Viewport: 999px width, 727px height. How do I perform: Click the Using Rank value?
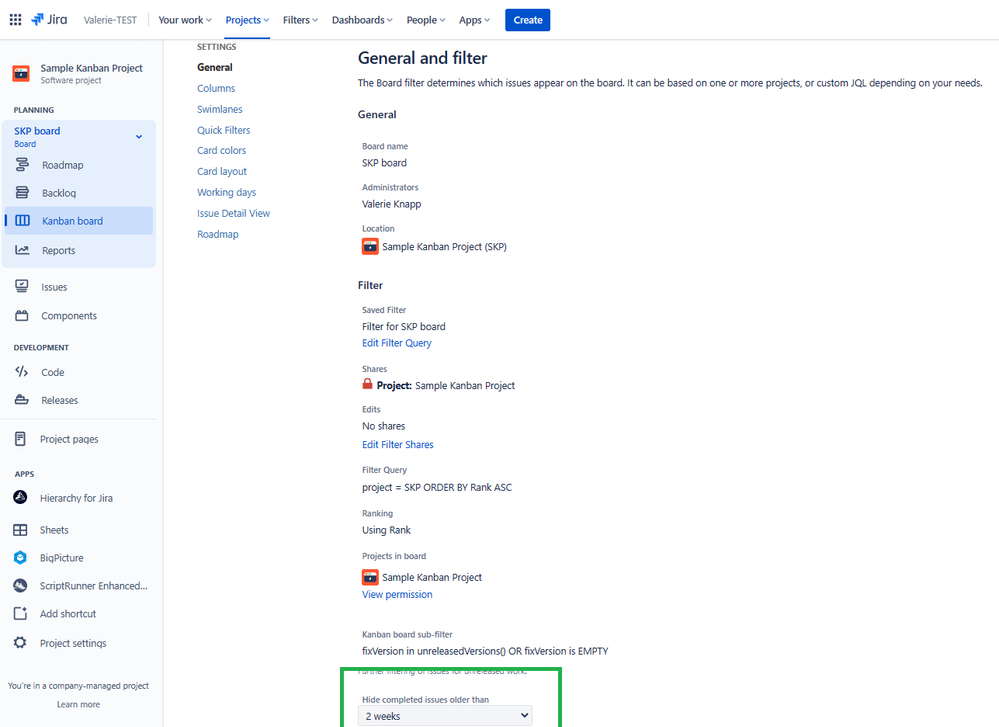point(386,530)
